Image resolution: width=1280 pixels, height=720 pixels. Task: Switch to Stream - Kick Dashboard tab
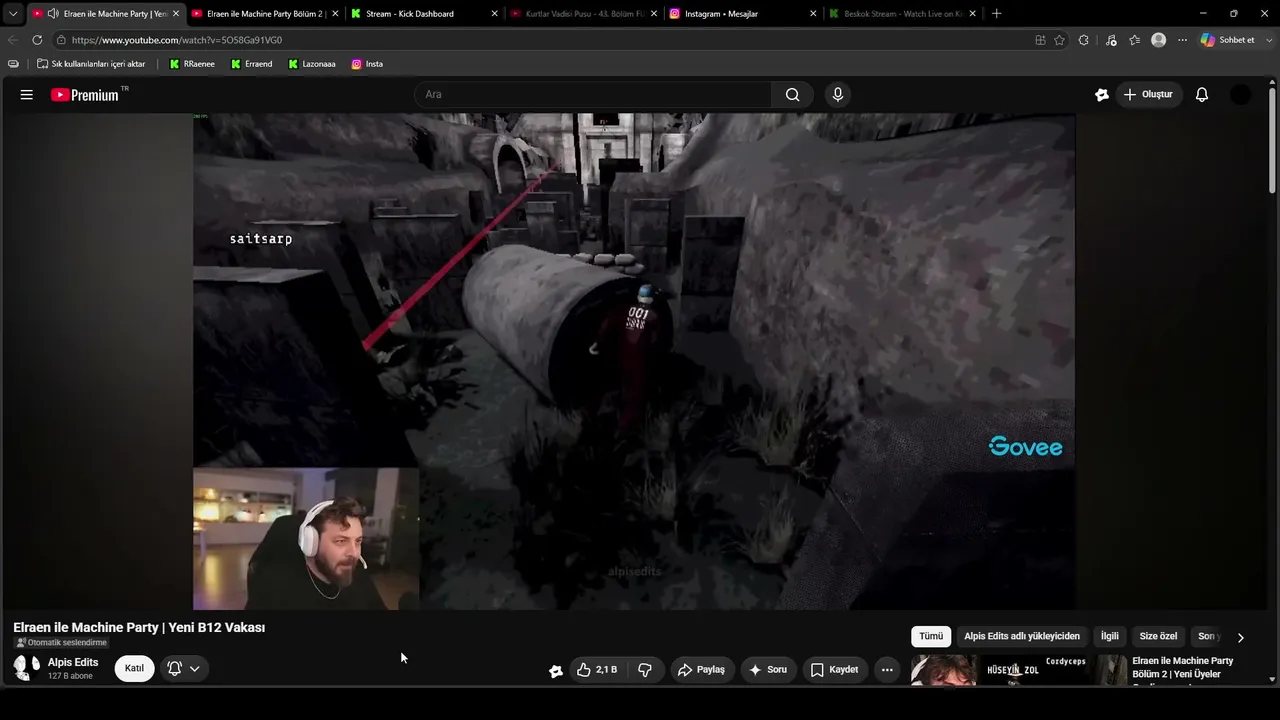click(x=424, y=14)
